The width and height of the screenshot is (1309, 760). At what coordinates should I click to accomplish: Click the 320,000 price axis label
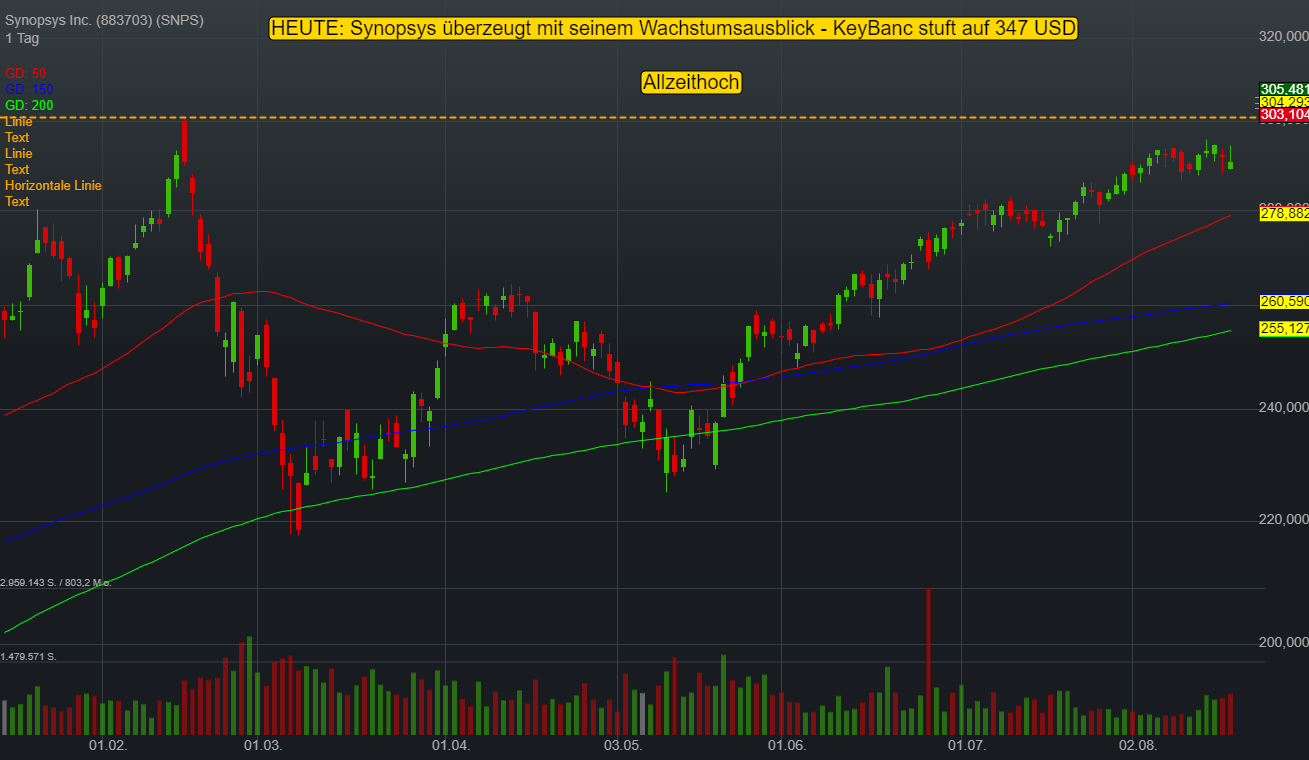point(1284,36)
